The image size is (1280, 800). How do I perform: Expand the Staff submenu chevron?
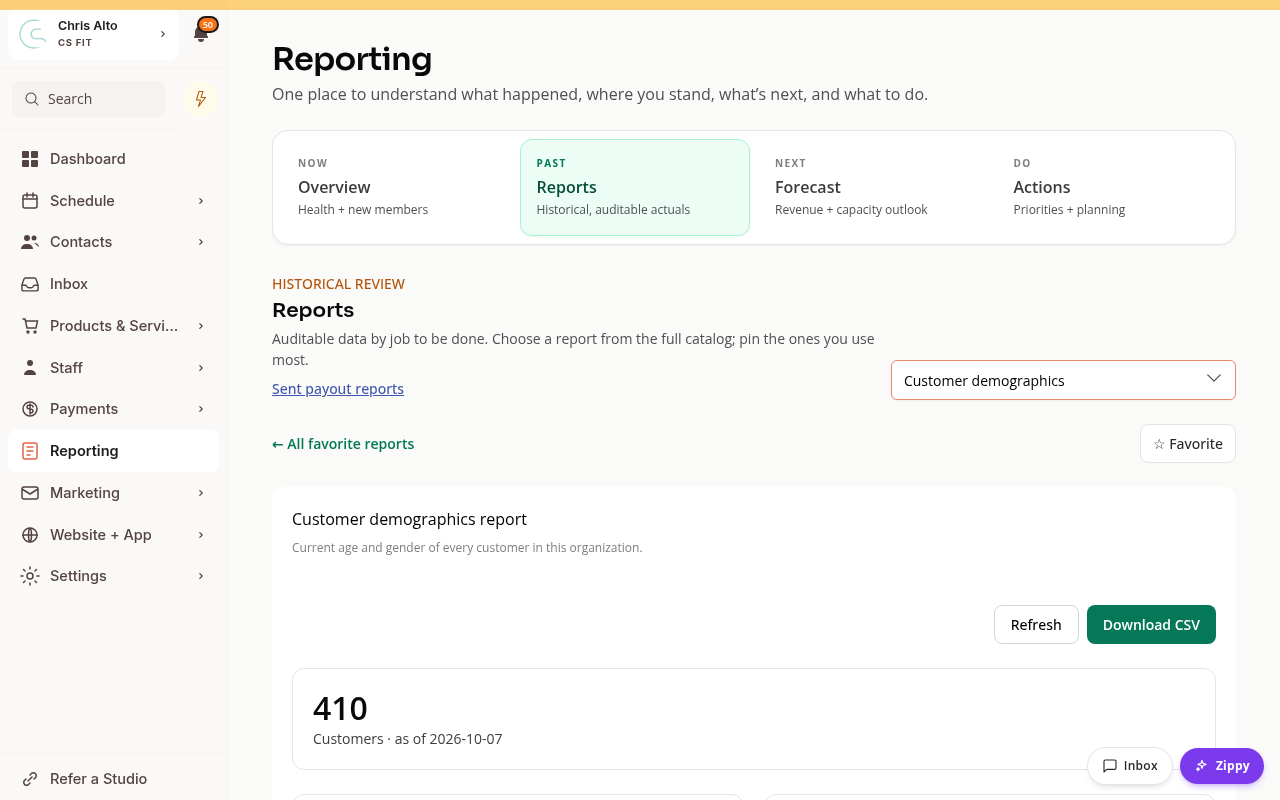[x=201, y=368]
